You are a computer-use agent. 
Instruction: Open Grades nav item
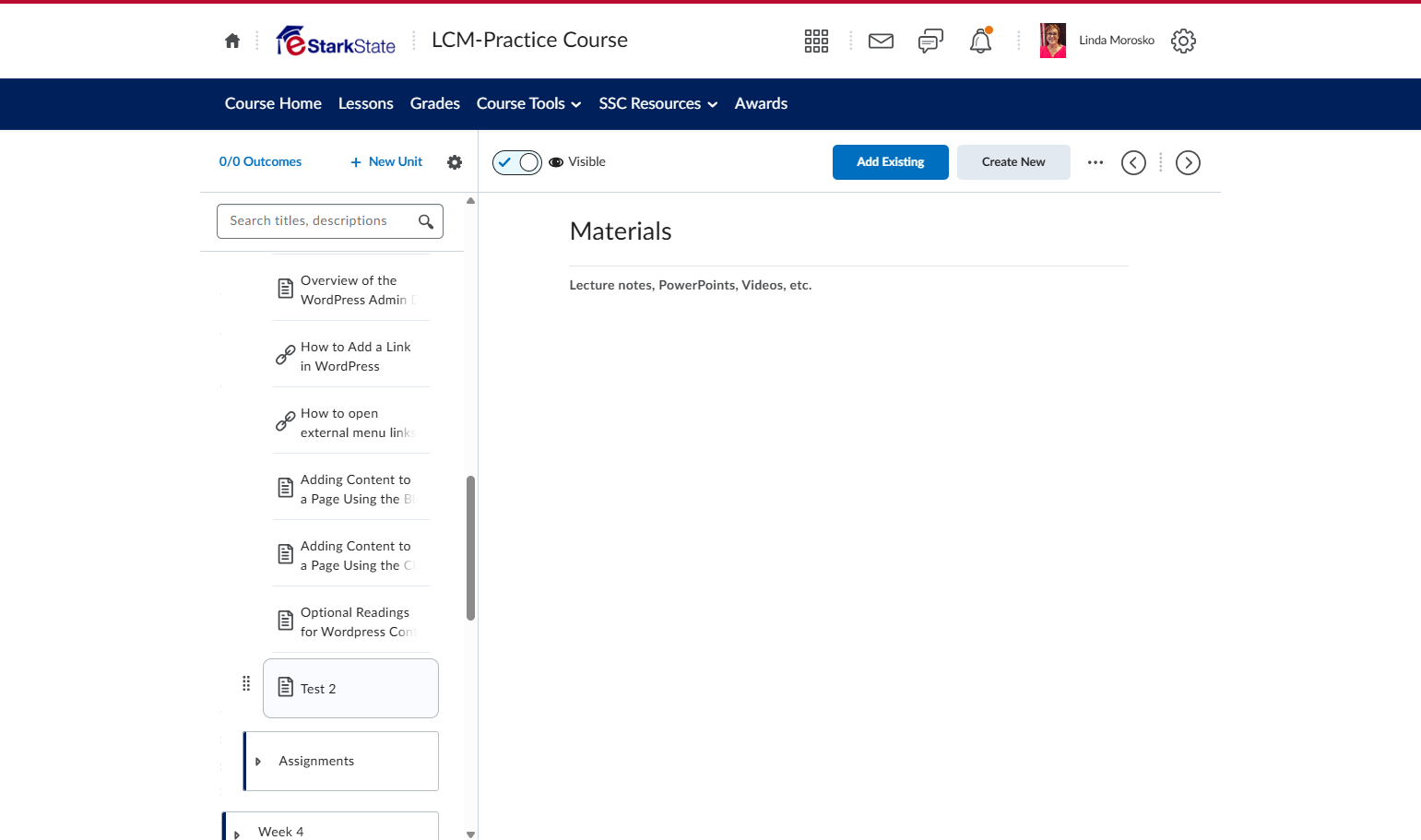(x=435, y=104)
